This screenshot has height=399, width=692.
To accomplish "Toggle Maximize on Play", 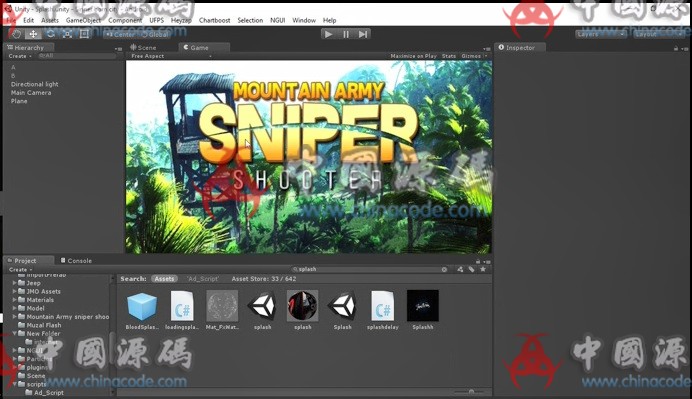I will click(x=413, y=56).
